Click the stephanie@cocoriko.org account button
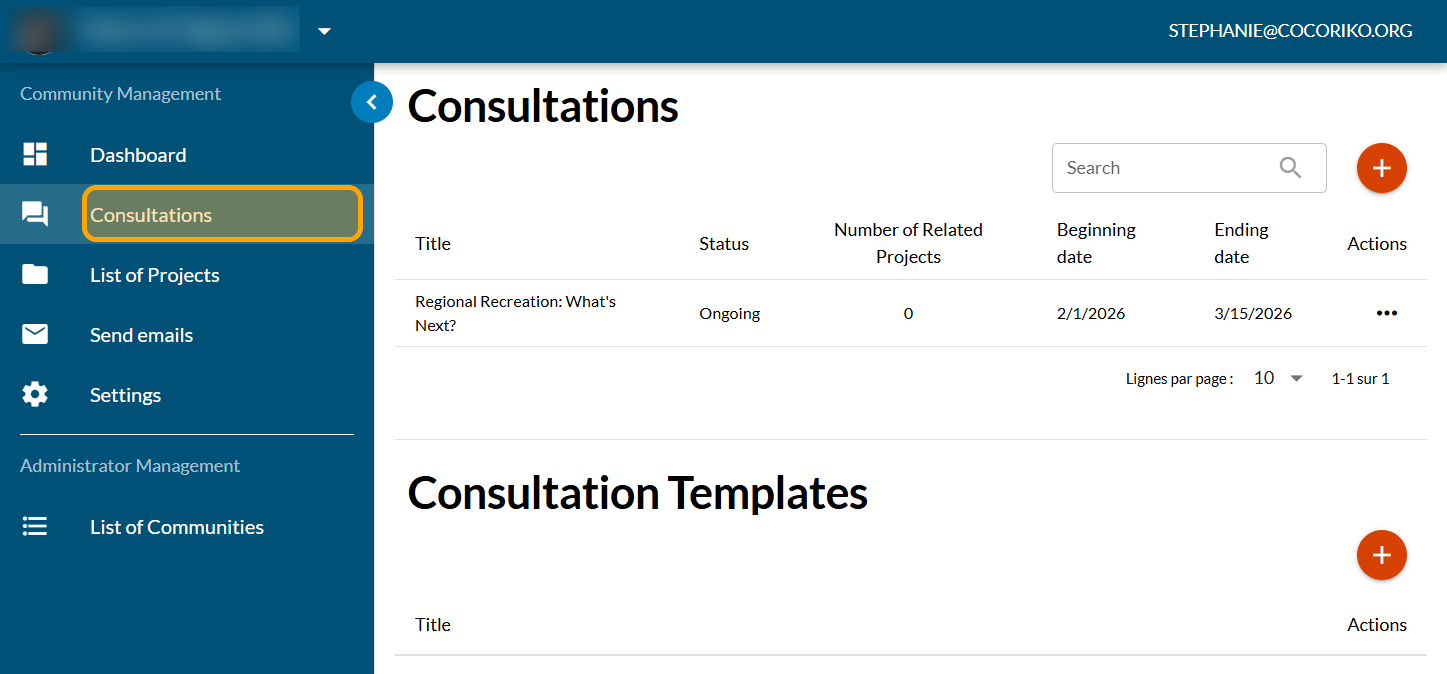This screenshot has width=1447, height=674. (1290, 31)
